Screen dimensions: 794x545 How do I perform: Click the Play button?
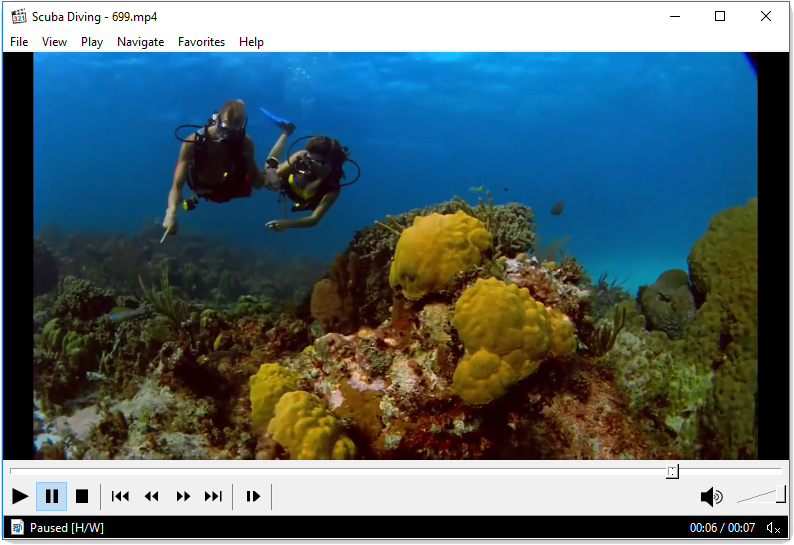tap(20, 496)
